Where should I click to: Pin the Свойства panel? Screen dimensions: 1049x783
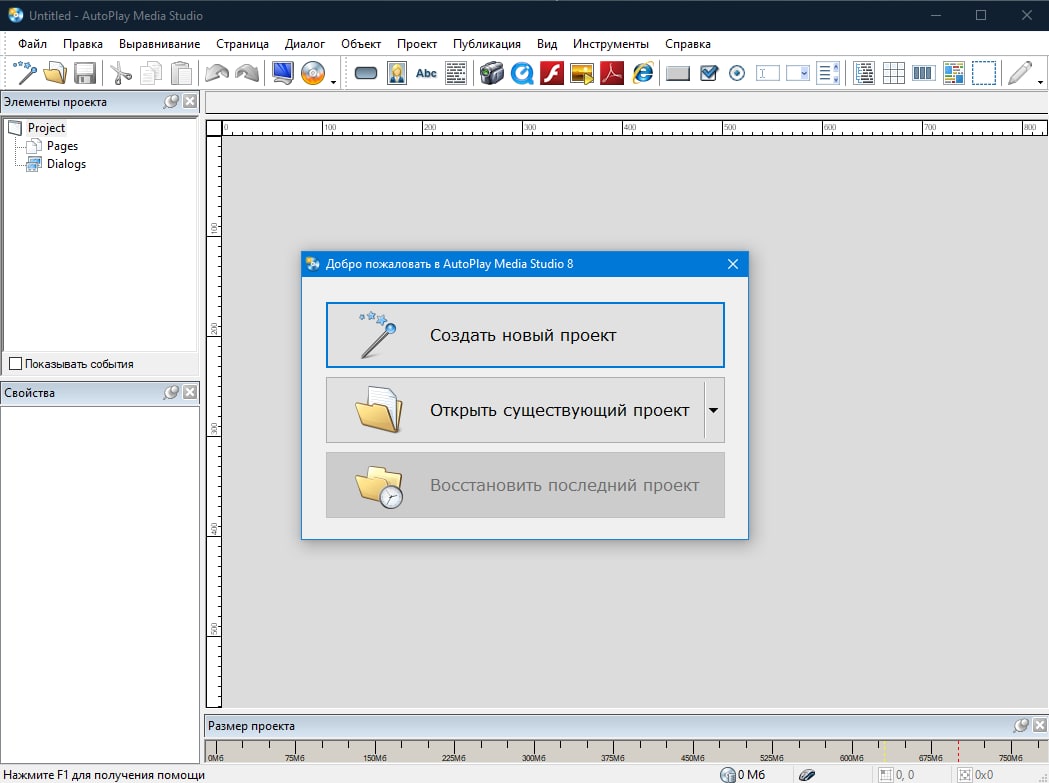171,392
